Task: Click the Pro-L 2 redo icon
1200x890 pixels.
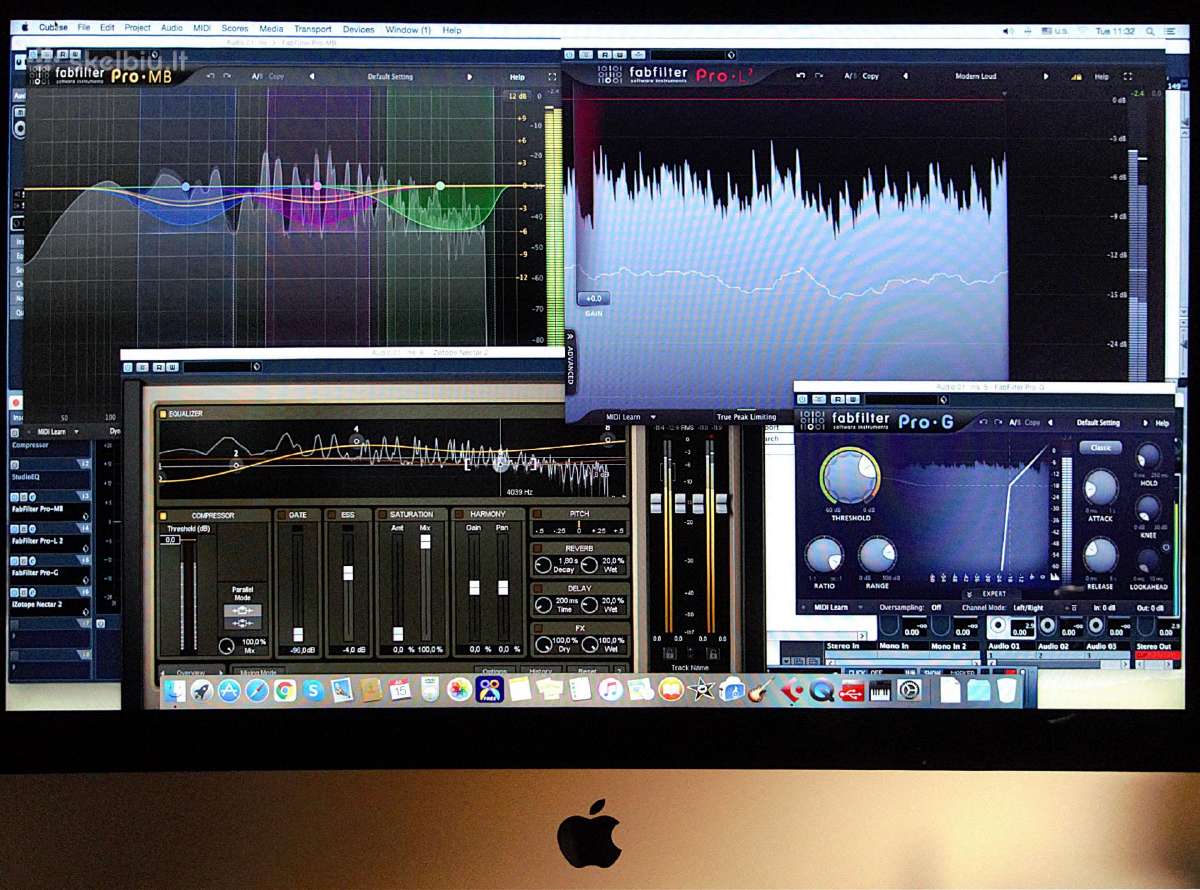Action: pos(819,76)
